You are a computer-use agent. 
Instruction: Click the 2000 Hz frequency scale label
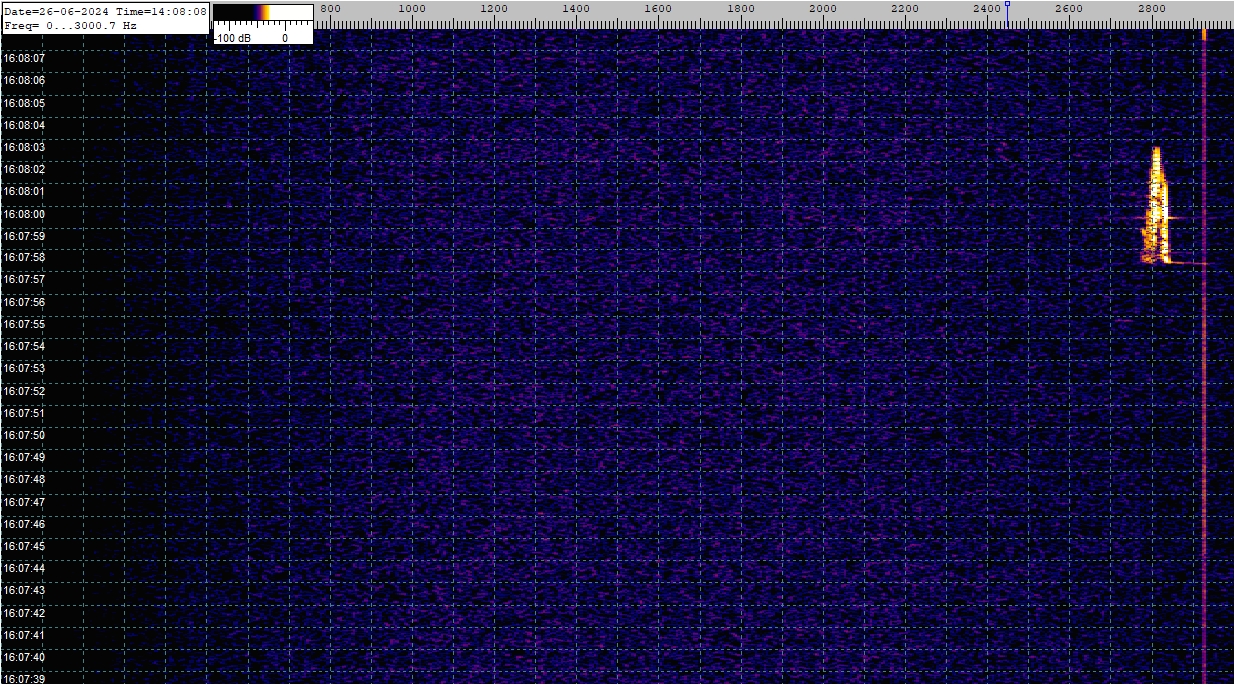(x=823, y=9)
